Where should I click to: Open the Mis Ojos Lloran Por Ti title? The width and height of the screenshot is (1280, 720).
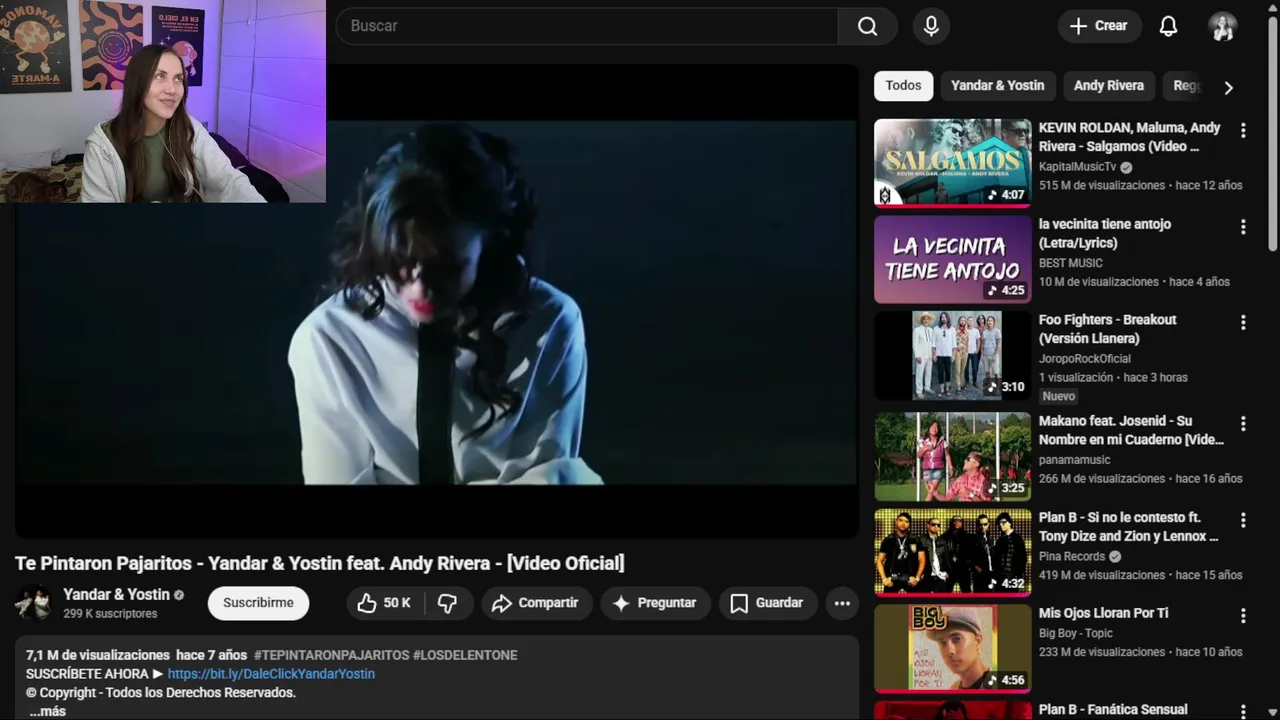click(1103, 613)
